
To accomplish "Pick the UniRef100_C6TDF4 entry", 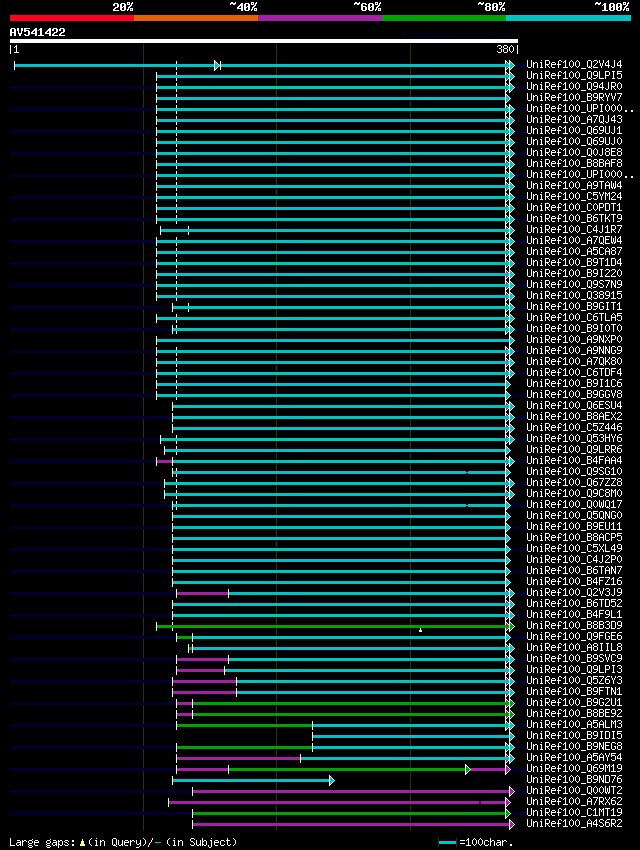I will point(574,372).
